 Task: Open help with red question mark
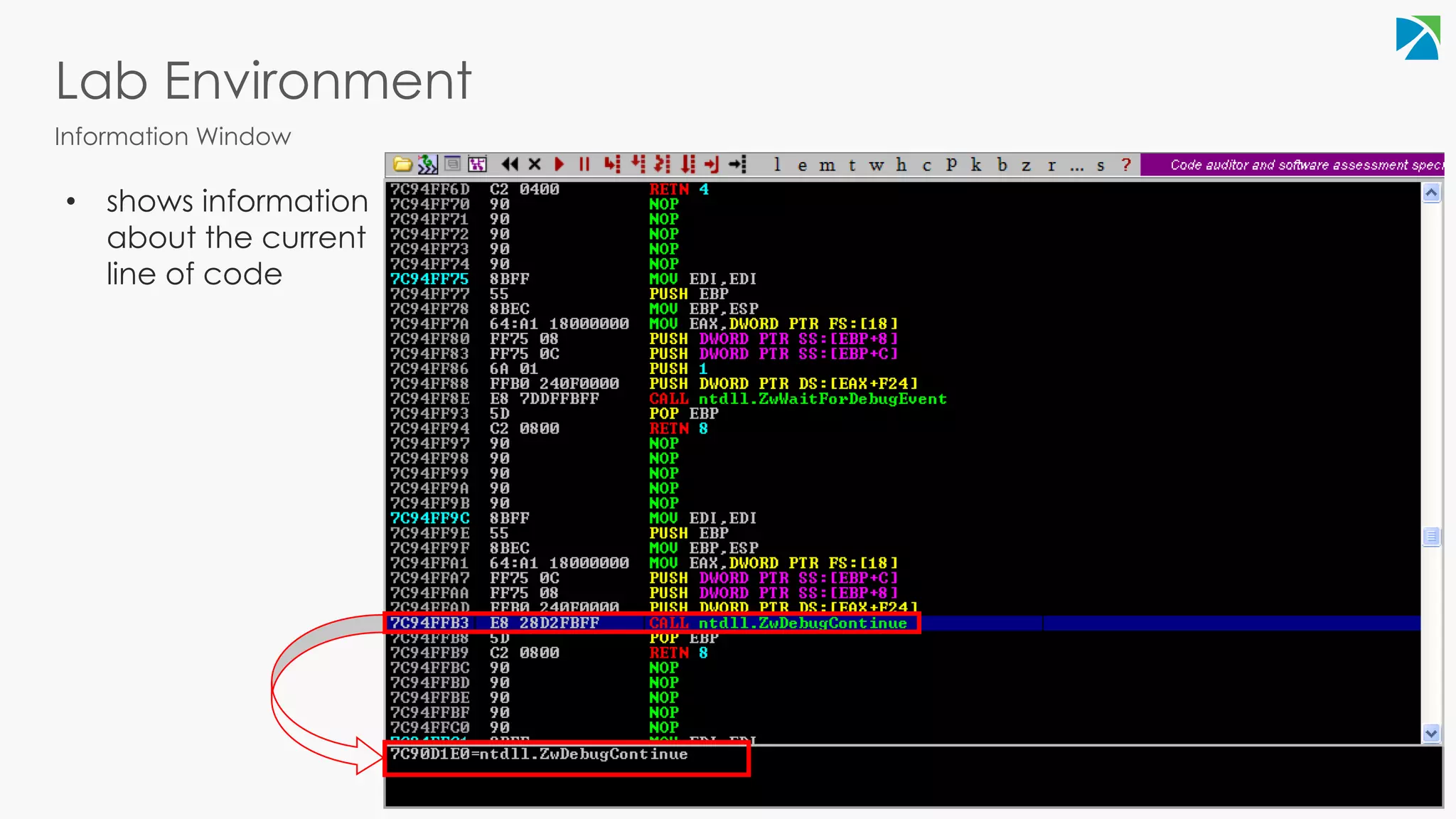[x=1126, y=164]
